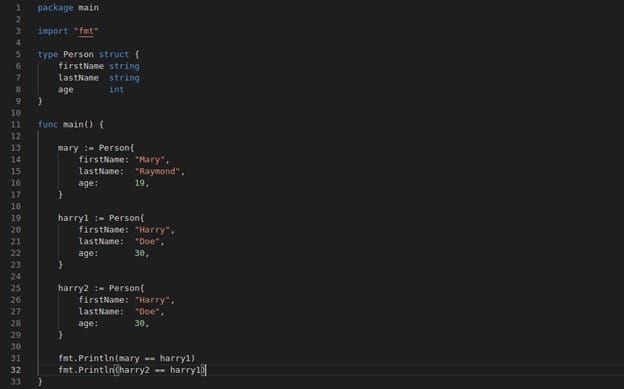Click 'harry2' in the line 32 comparison
Viewport: 624px width, 389px height.
click(x=135, y=370)
